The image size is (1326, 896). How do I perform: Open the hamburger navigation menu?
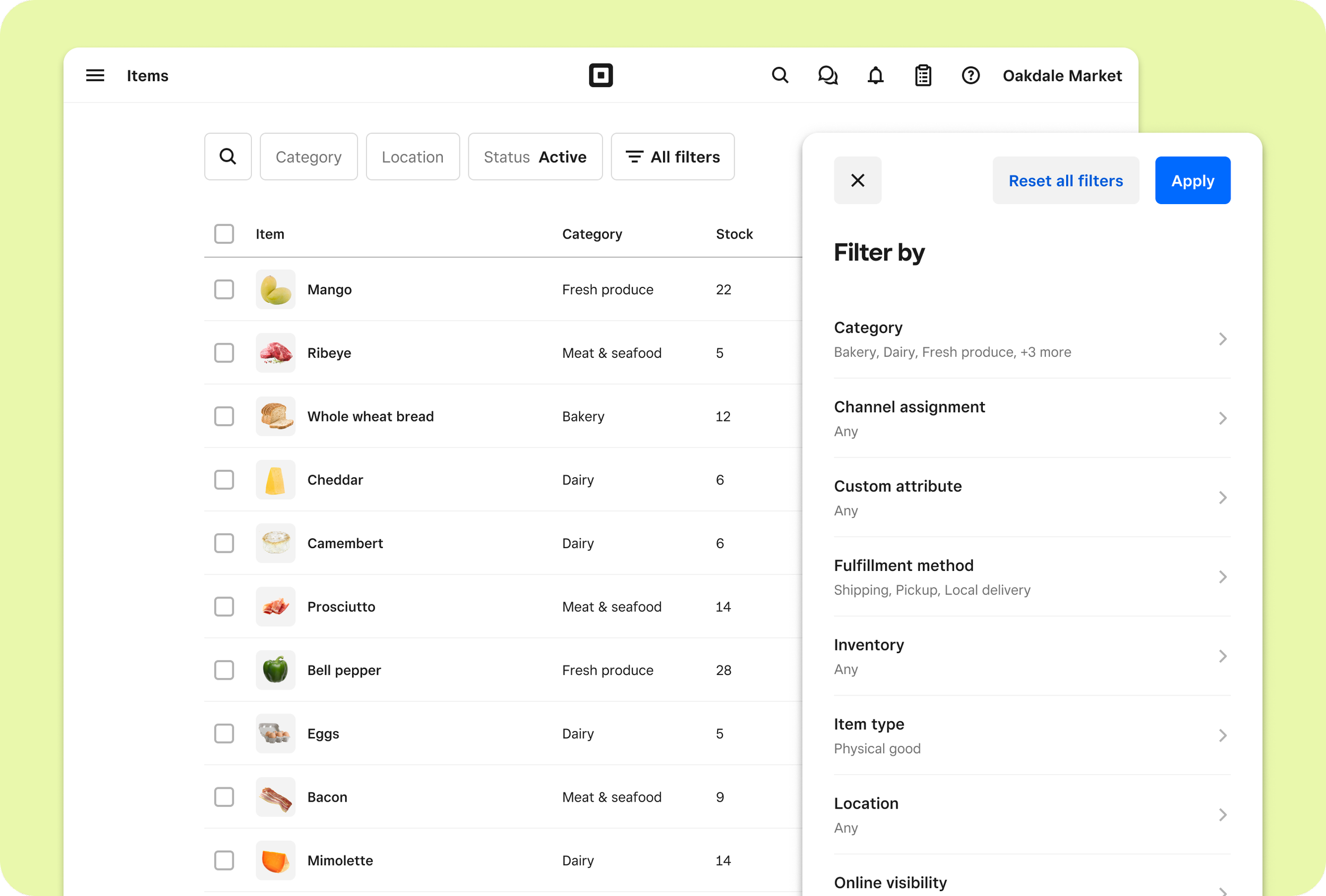tap(95, 75)
